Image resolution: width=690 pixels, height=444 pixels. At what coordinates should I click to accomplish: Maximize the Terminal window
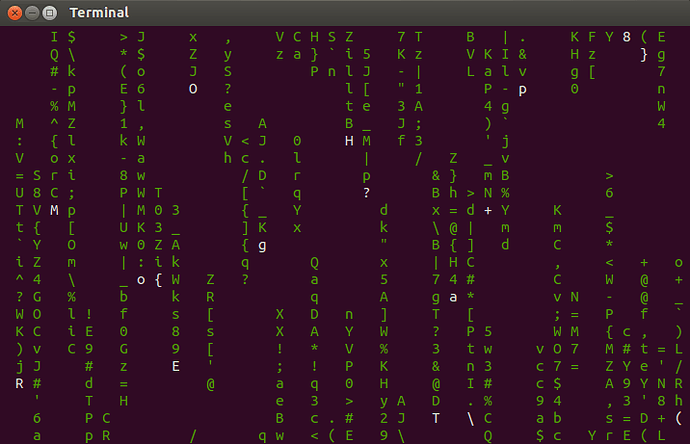pos(50,13)
